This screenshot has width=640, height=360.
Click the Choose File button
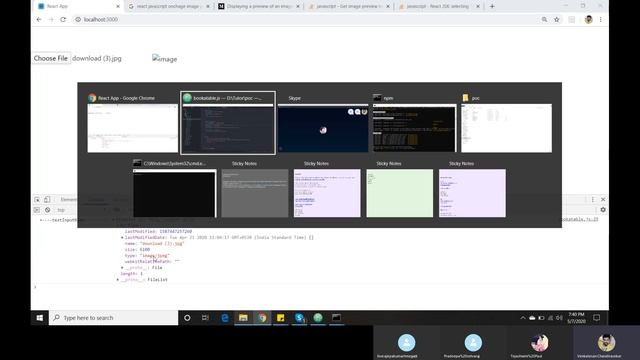click(x=51, y=58)
